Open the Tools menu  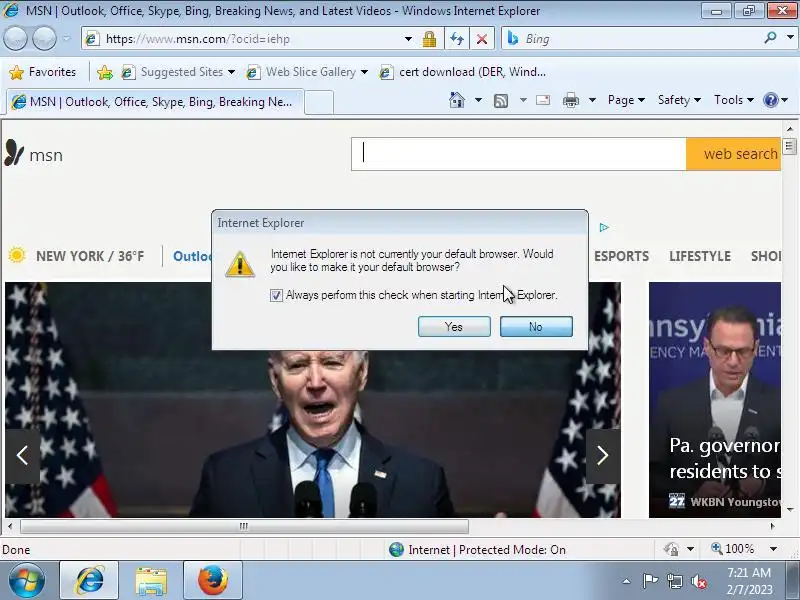pyautogui.click(x=734, y=100)
